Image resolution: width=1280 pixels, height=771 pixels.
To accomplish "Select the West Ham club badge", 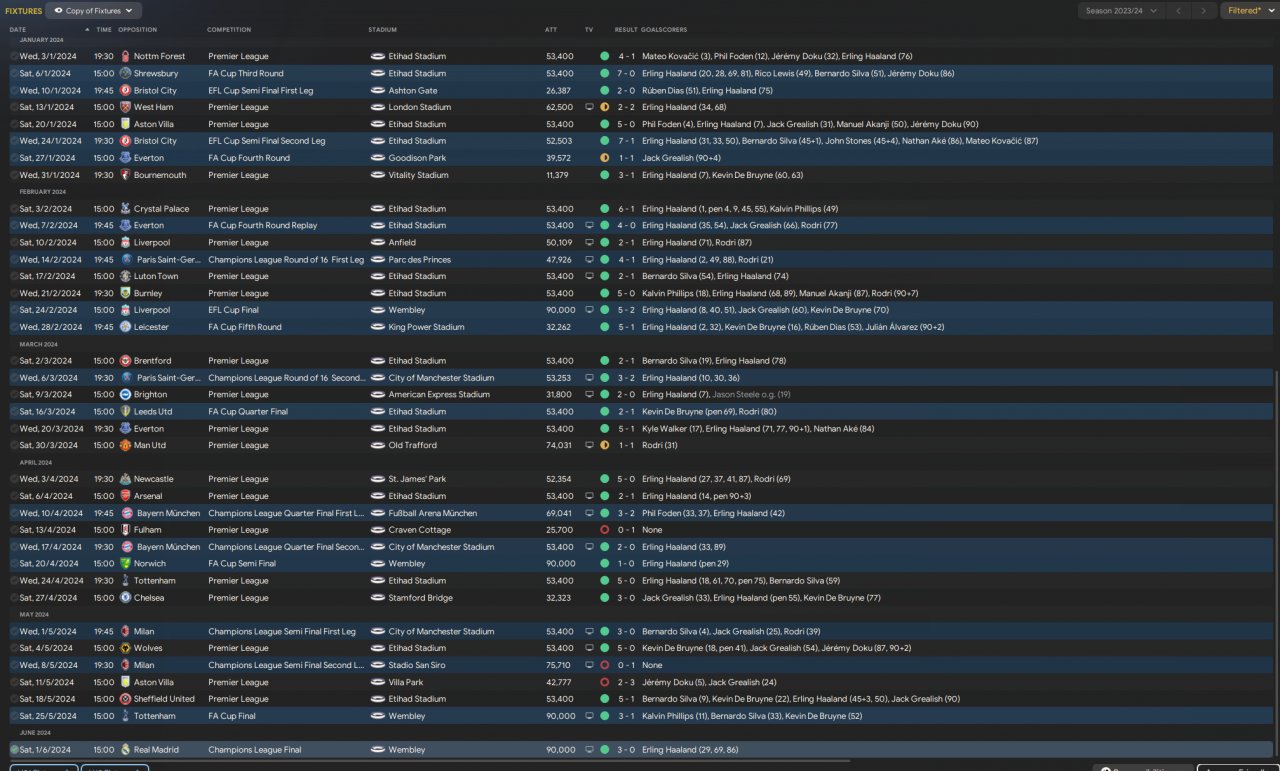I will 125,107.
